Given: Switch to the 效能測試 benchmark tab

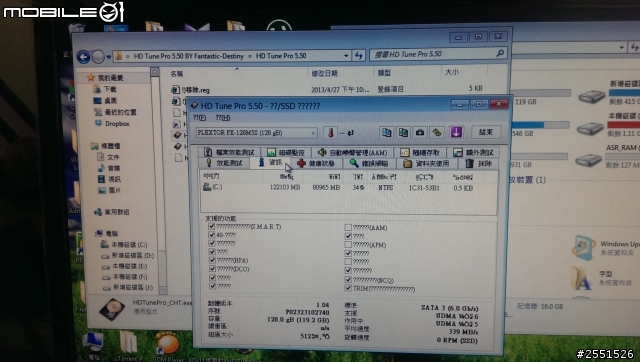Looking at the screenshot, I should (x=224, y=163).
